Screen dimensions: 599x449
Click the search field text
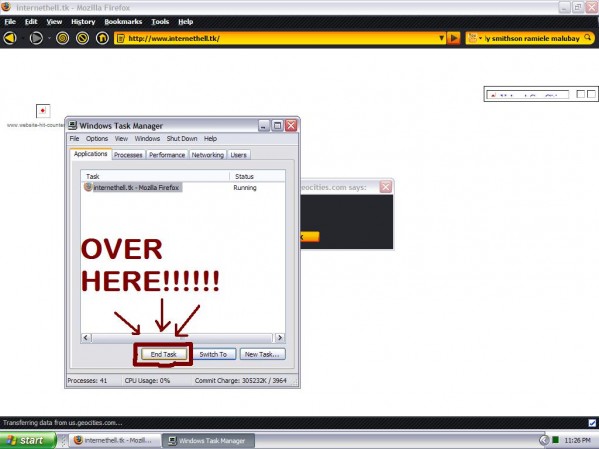pos(532,38)
